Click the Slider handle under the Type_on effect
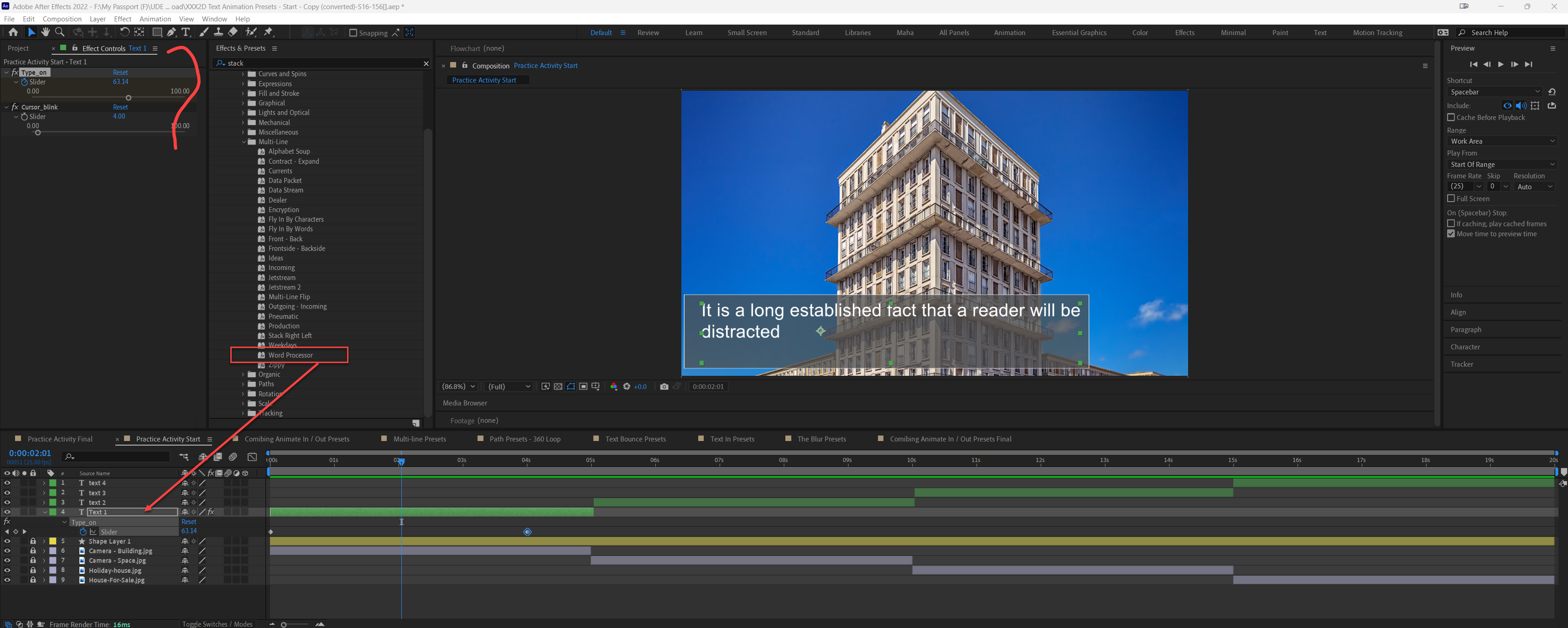This screenshot has width=1568, height=628. point(129,97)
